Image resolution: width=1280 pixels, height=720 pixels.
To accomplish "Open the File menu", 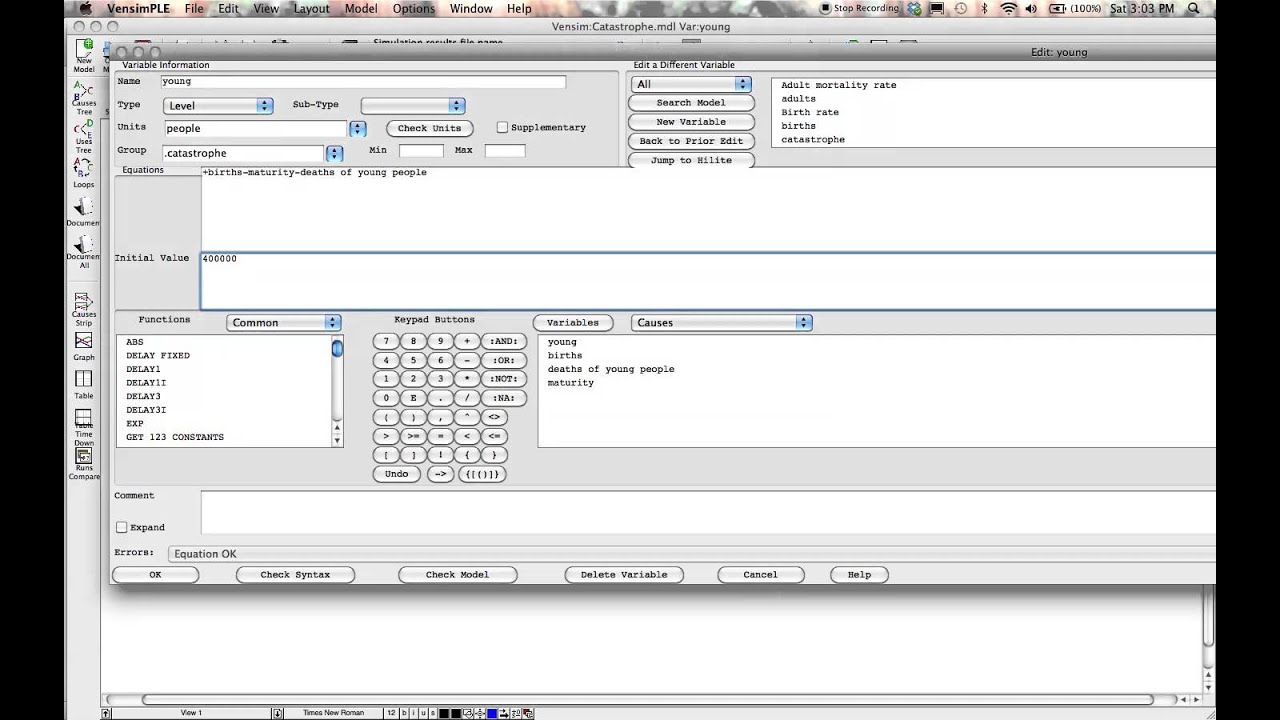I will [194, 8].
